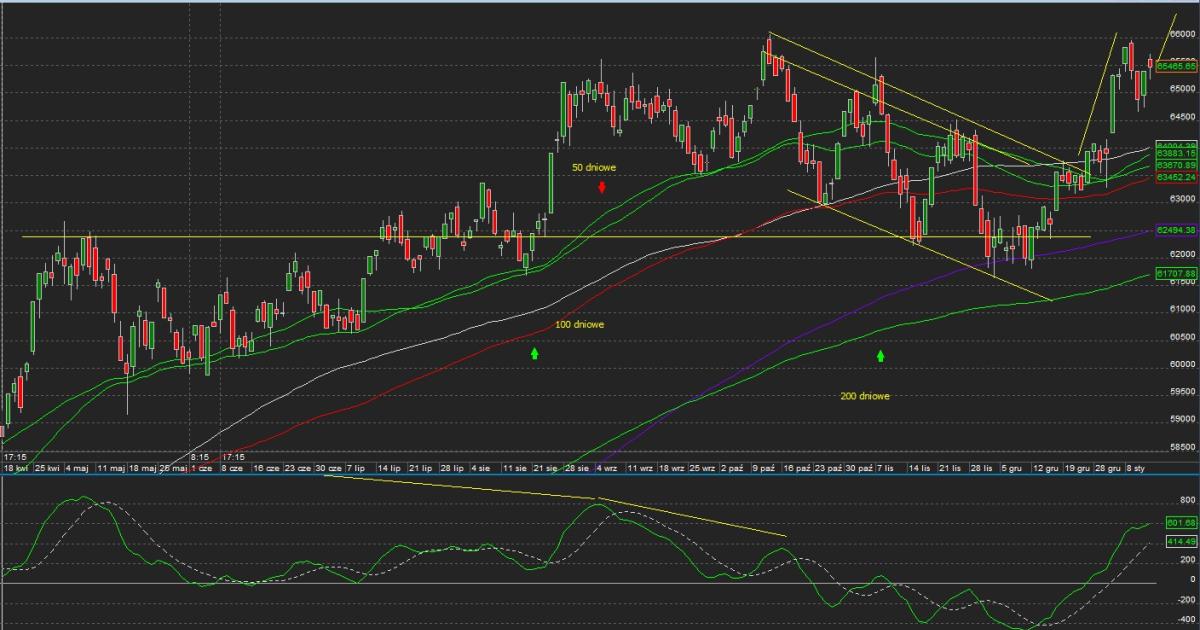Select the 63452.24 red average price tag
1200x630 pixels.
click(x=1176, y=177)
